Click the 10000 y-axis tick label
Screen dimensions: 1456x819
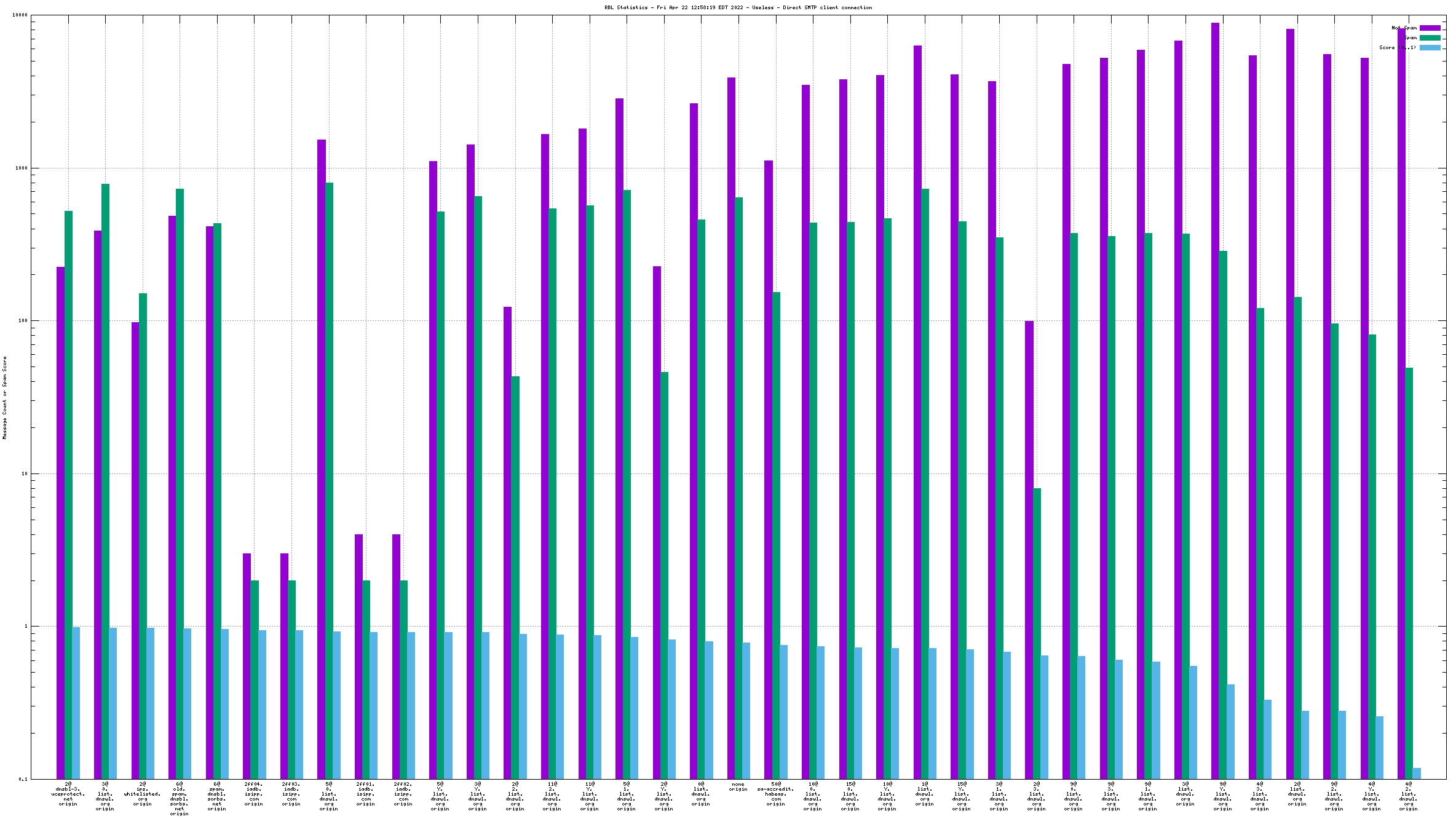(x=20, y=15)
